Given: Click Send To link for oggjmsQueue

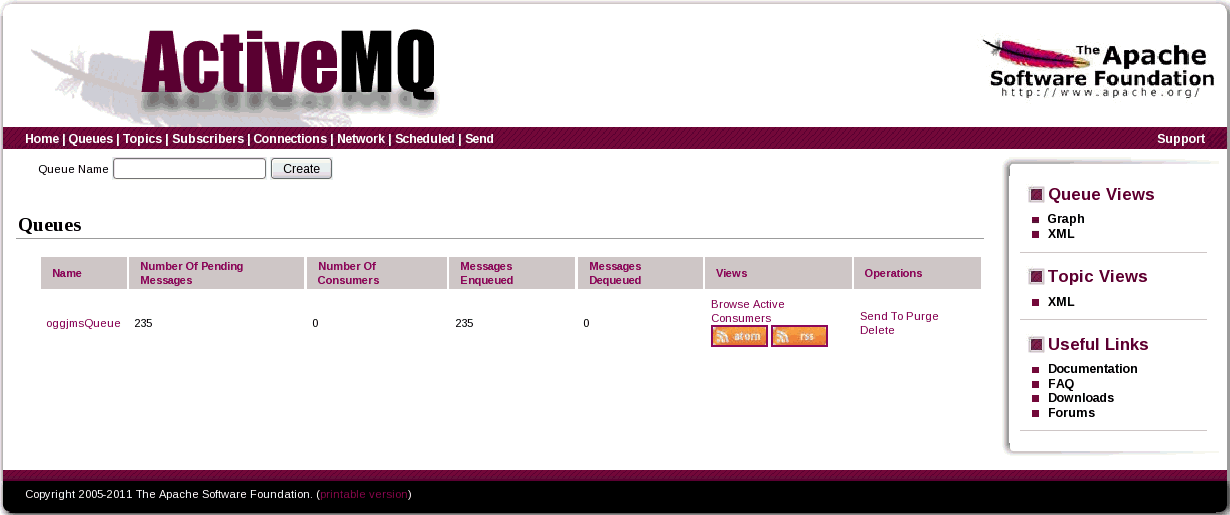Looking at the screenshot, I should point(881,316).
